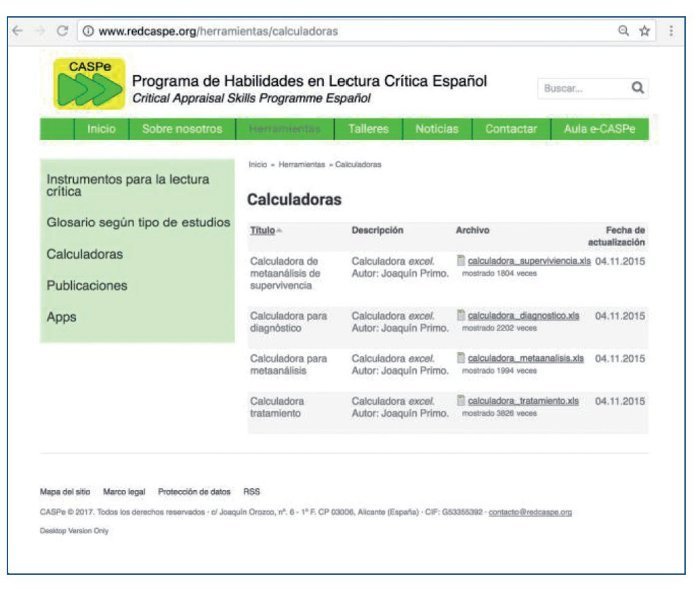Open the contacto@redcaspe.org email link

click(x=529, y=512)
